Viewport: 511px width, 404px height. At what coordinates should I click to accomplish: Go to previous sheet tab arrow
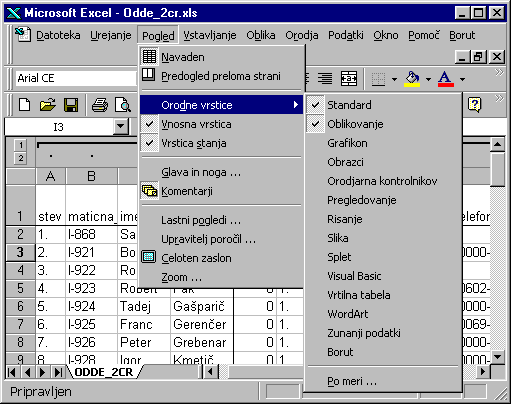click(28, 372)
